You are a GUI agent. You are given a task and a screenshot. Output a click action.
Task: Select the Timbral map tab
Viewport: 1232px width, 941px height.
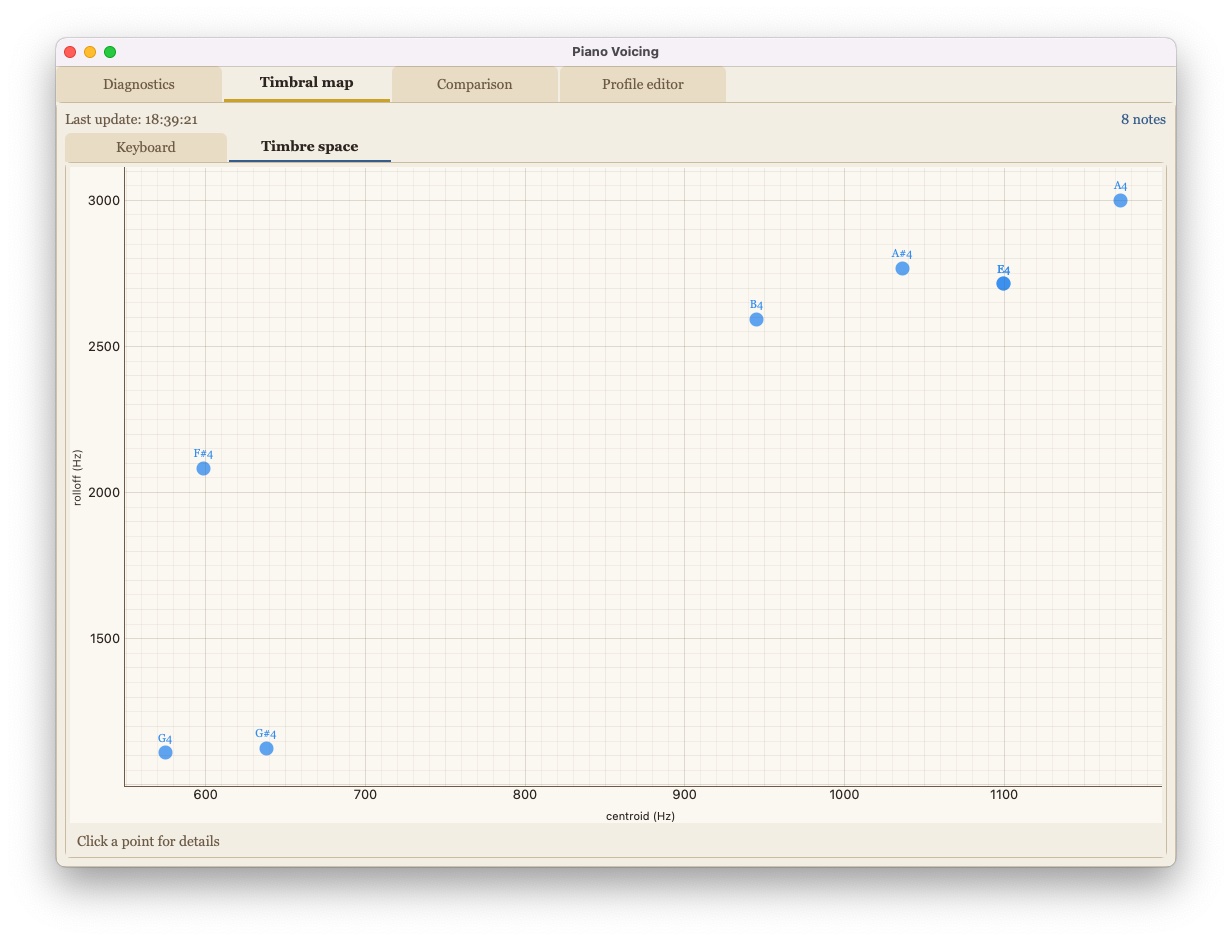(x=306, y=83)
